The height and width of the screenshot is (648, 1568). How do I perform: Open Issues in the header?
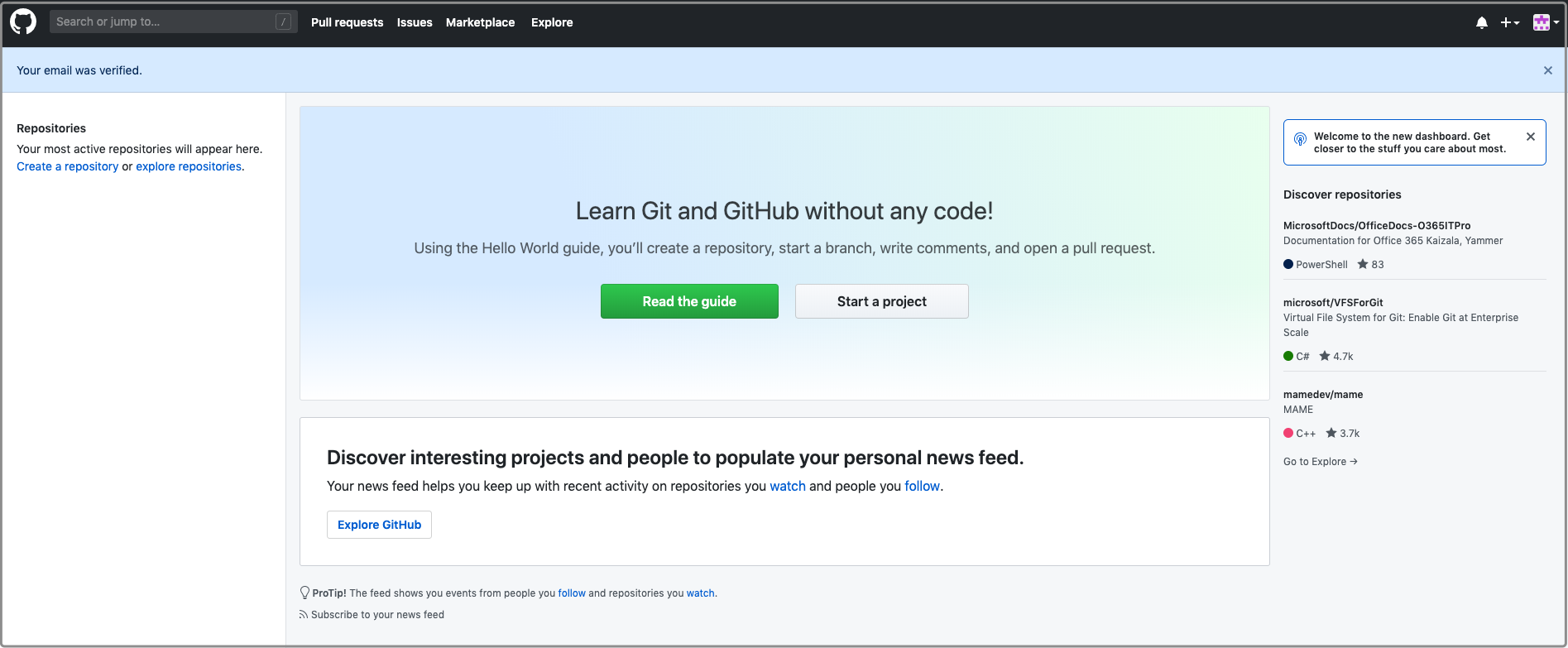click(414, 22)
